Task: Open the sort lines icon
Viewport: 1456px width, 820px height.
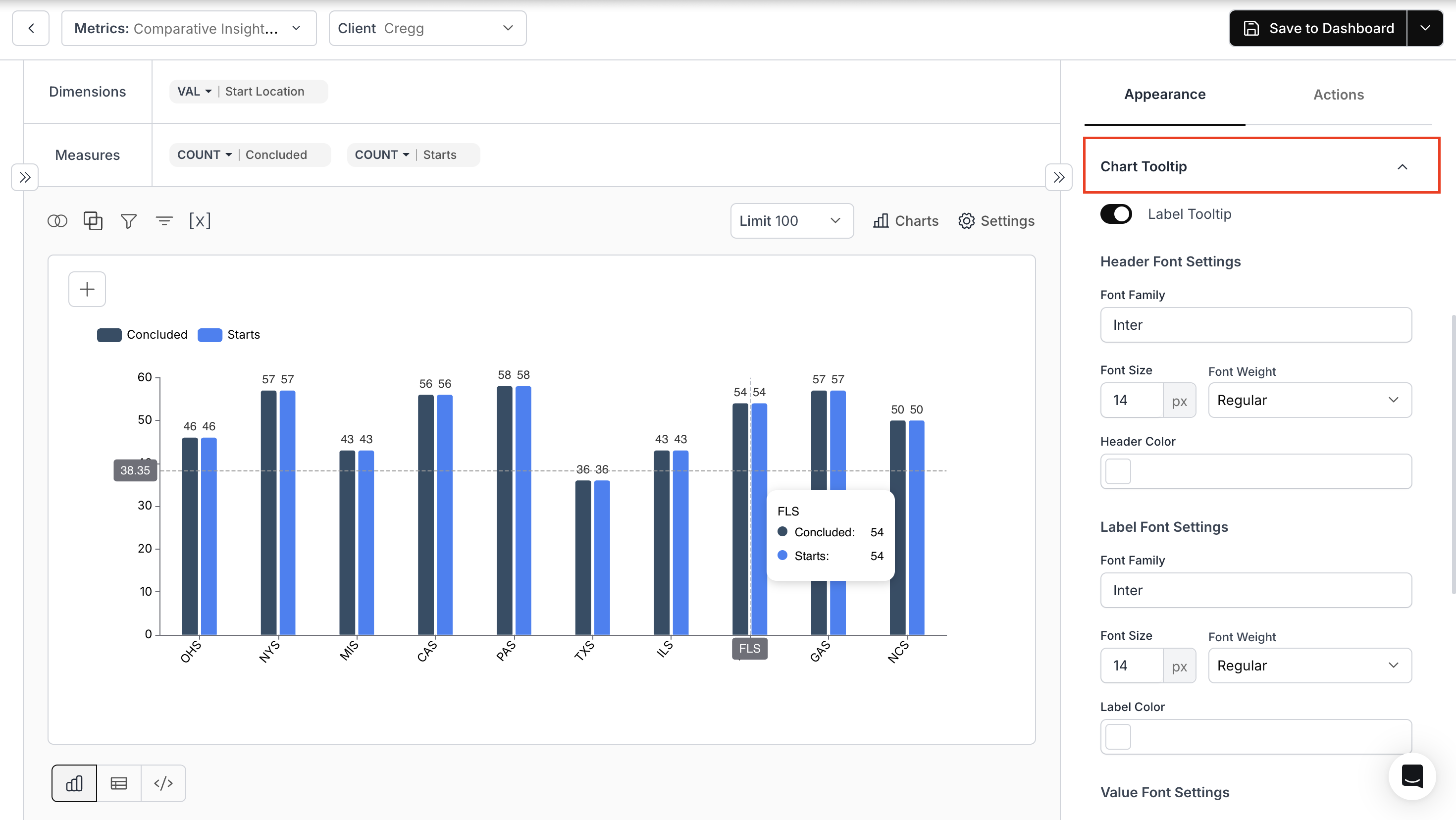Action: (x=164, y=221)
